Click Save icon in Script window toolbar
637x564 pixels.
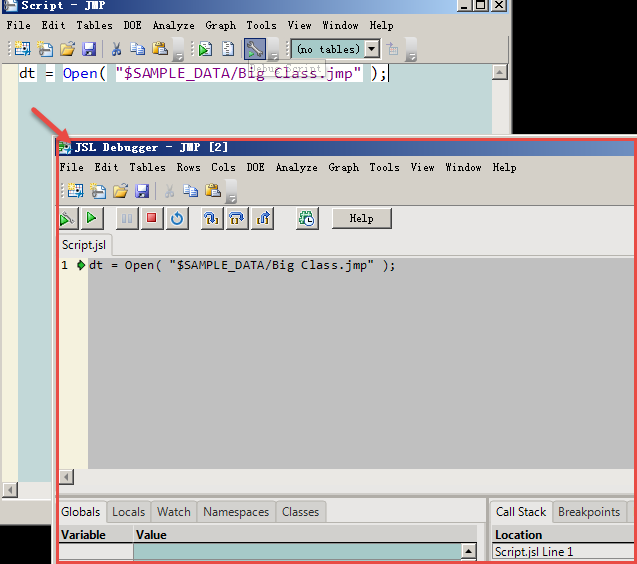pos(89,49)
